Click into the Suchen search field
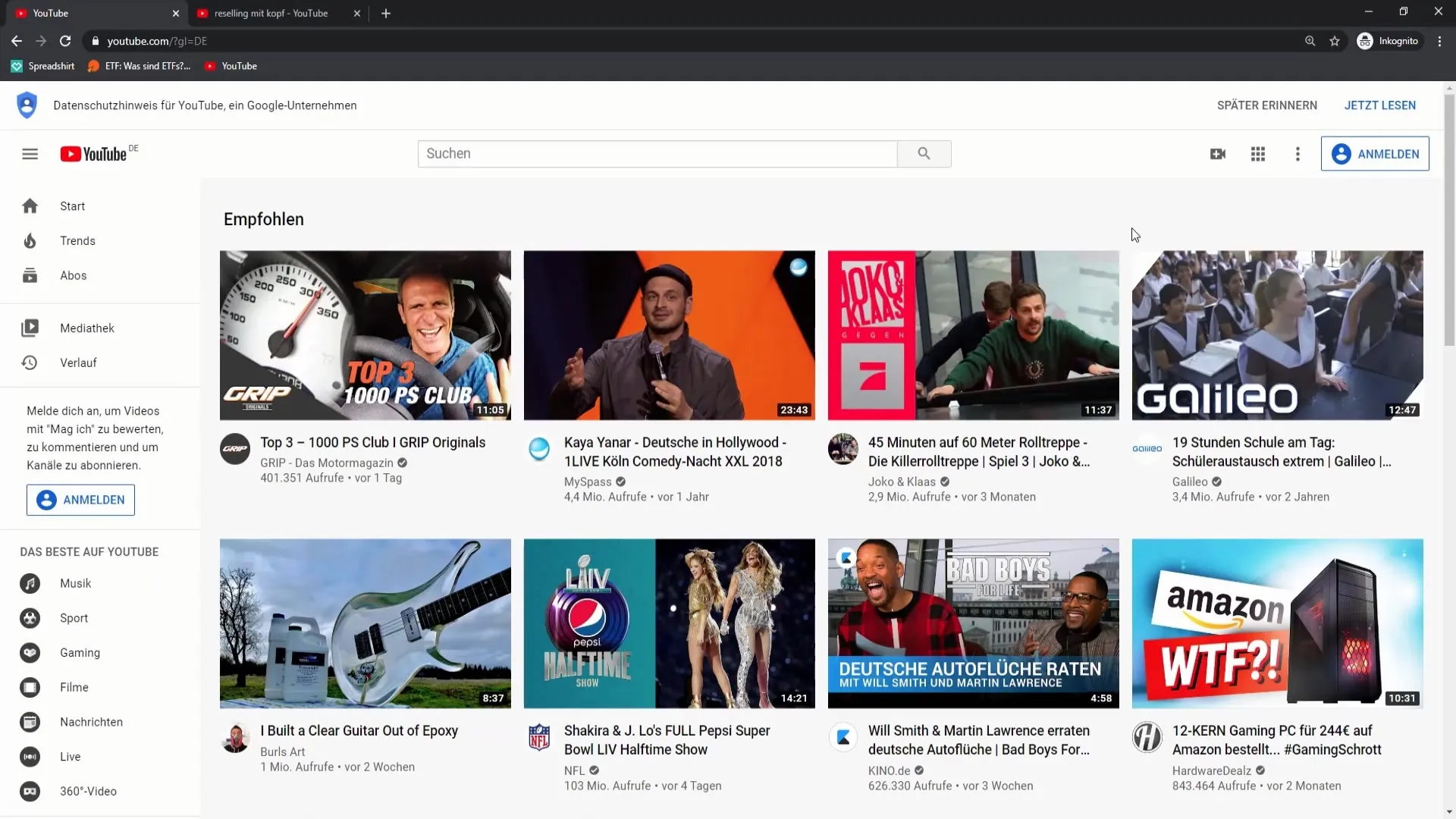 pyautogui.click(x=657, y=153)
